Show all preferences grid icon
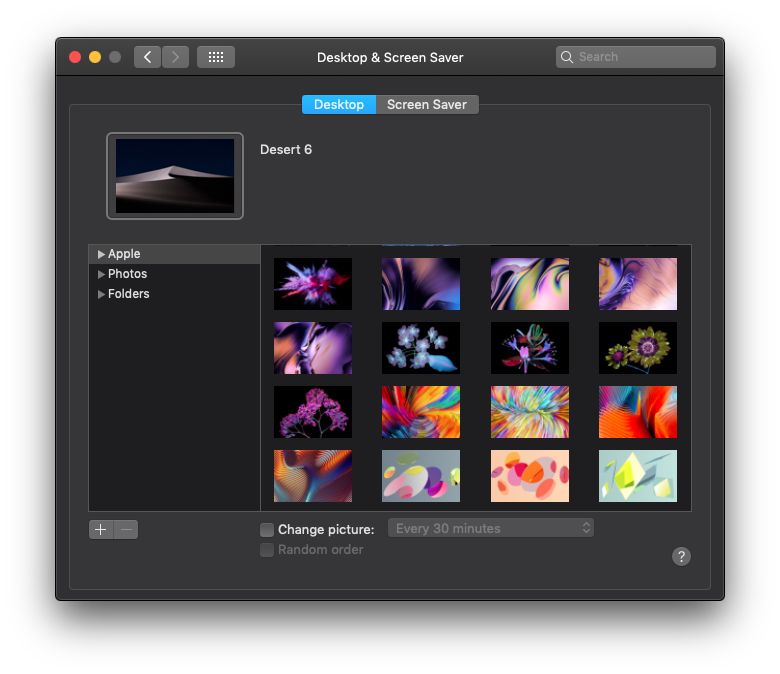 coord(216,57)
